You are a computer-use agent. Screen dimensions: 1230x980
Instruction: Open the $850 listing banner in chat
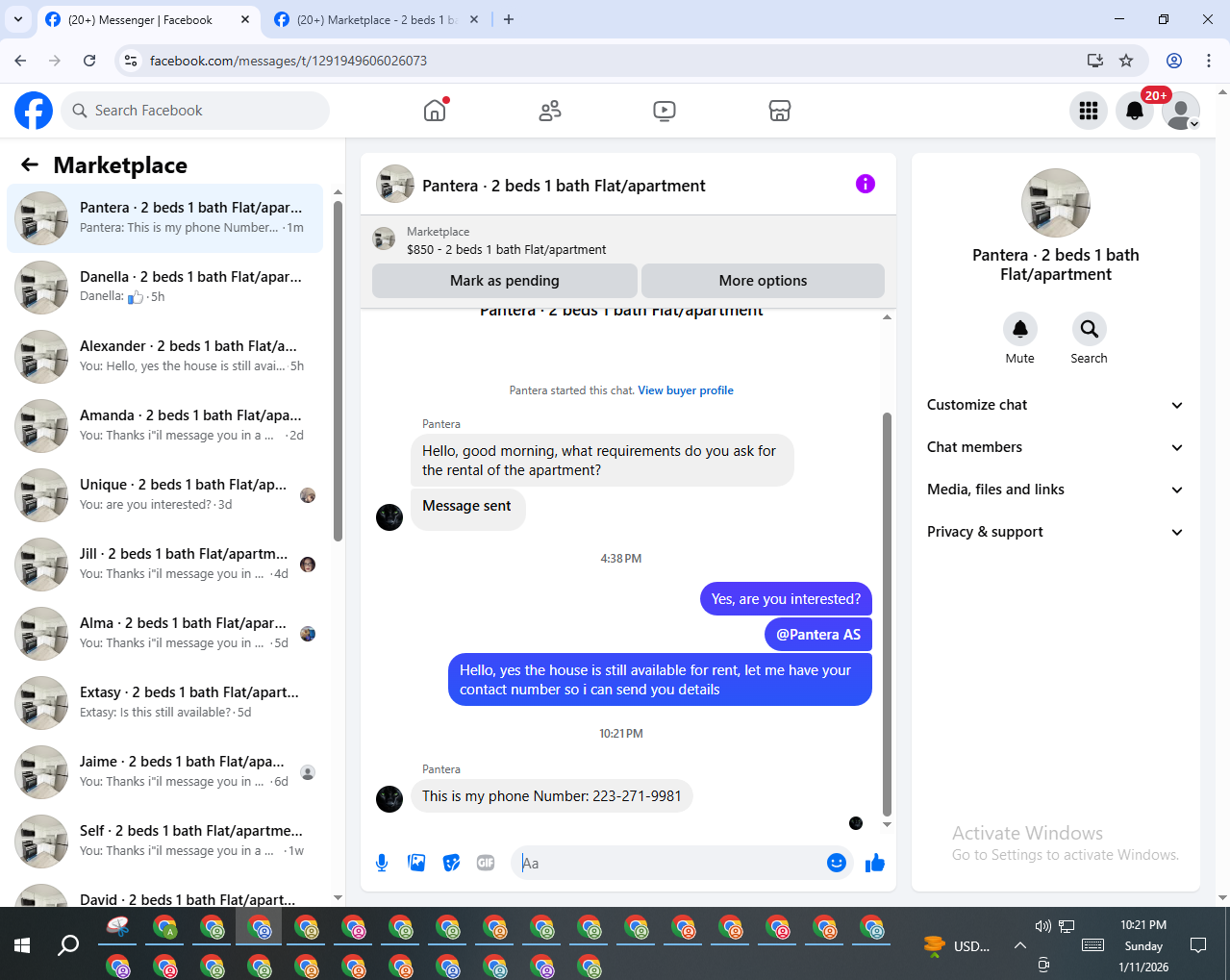pos(628,240)
